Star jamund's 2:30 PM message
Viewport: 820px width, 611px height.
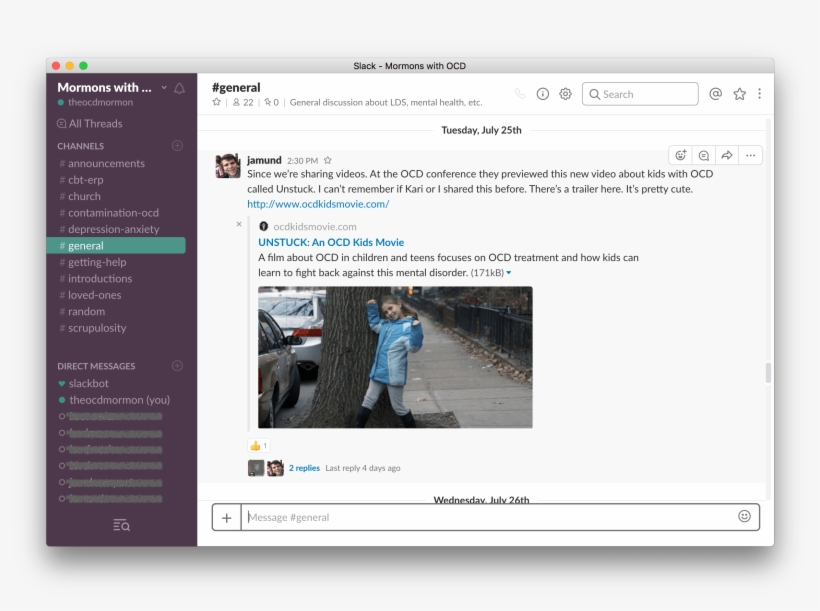328,161
